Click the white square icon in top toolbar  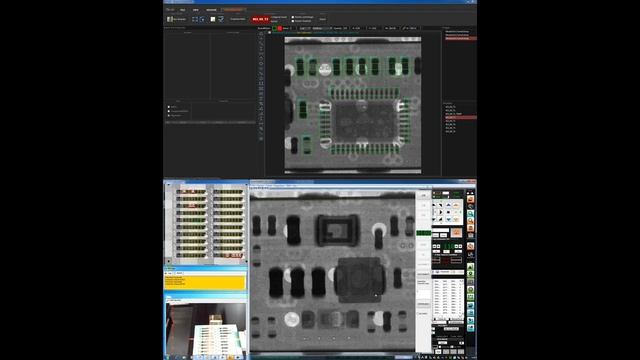click(213, 19)
